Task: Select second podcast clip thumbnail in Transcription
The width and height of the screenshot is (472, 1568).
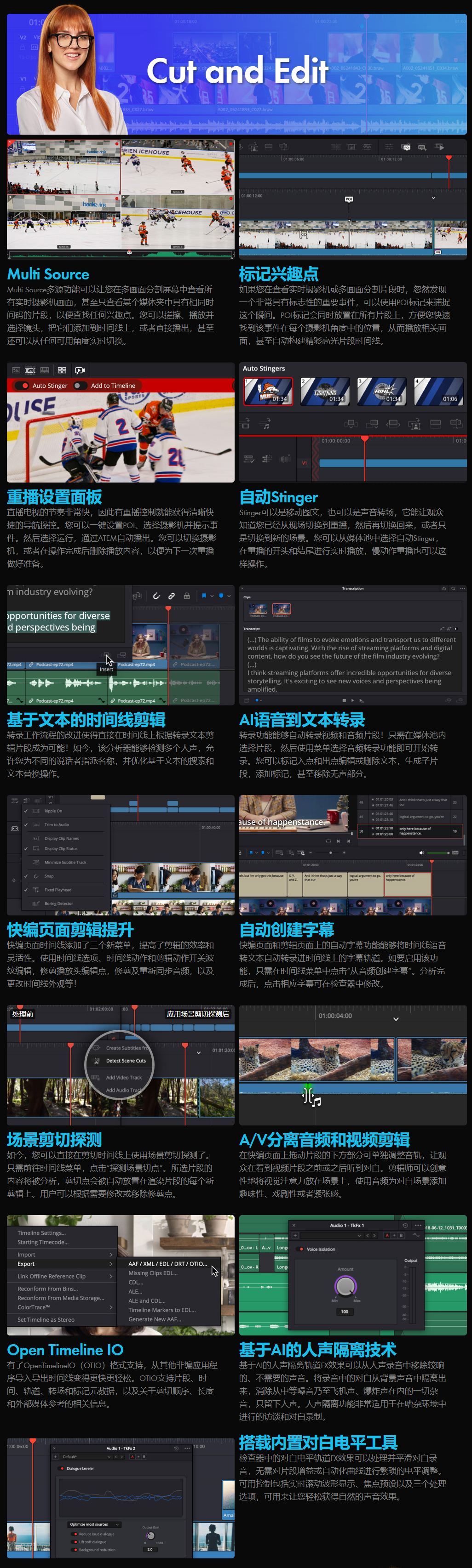Action: (282, 609)
